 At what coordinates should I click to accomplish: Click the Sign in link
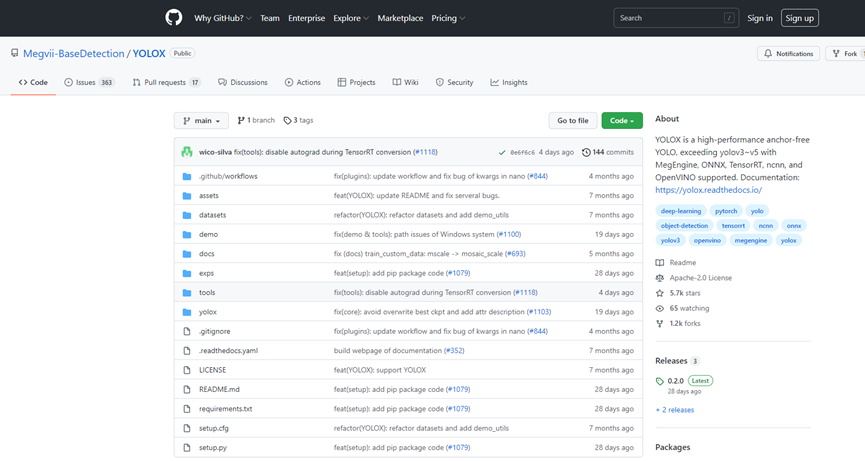[760, 18]
